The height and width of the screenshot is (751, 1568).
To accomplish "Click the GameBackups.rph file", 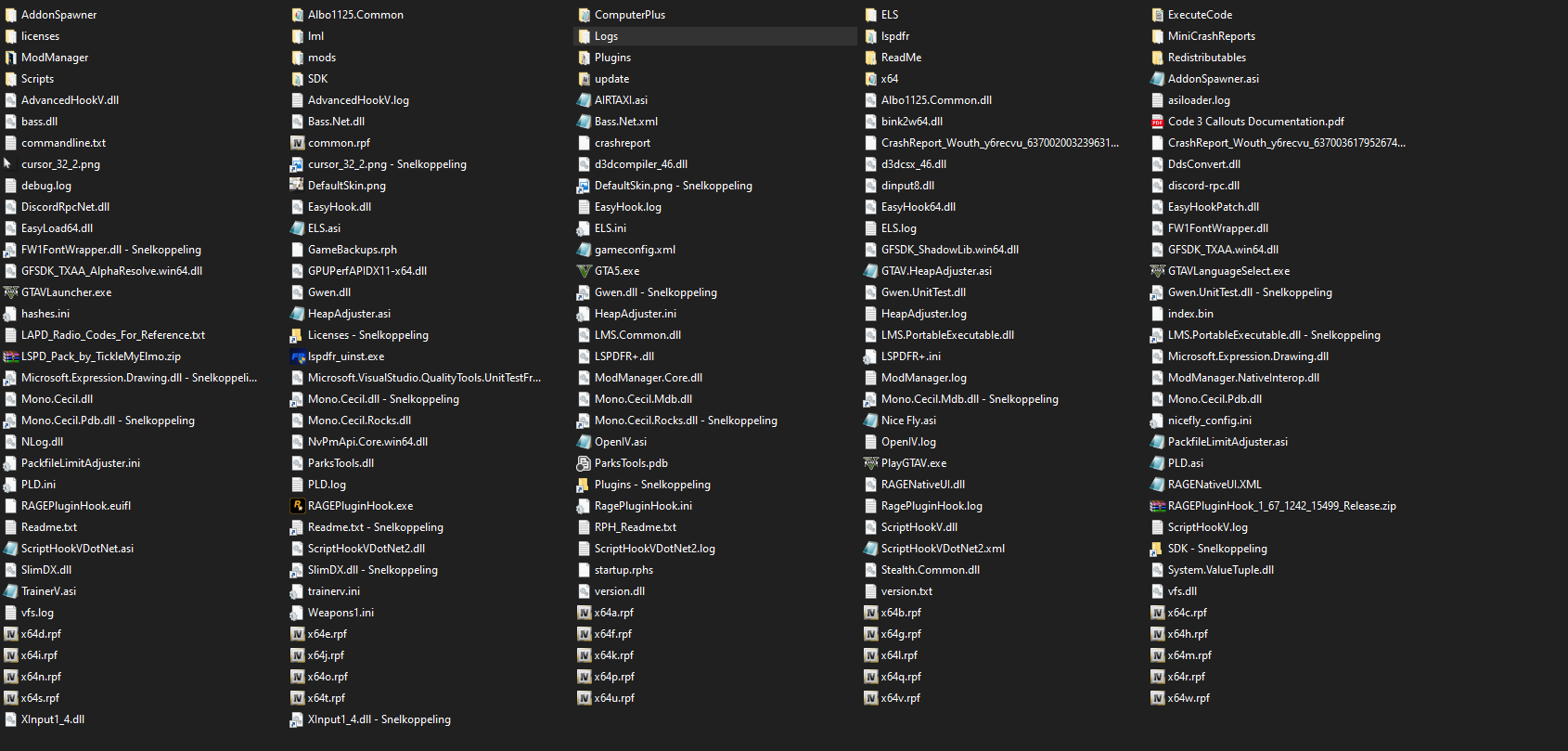I will [x=344, y=250].
